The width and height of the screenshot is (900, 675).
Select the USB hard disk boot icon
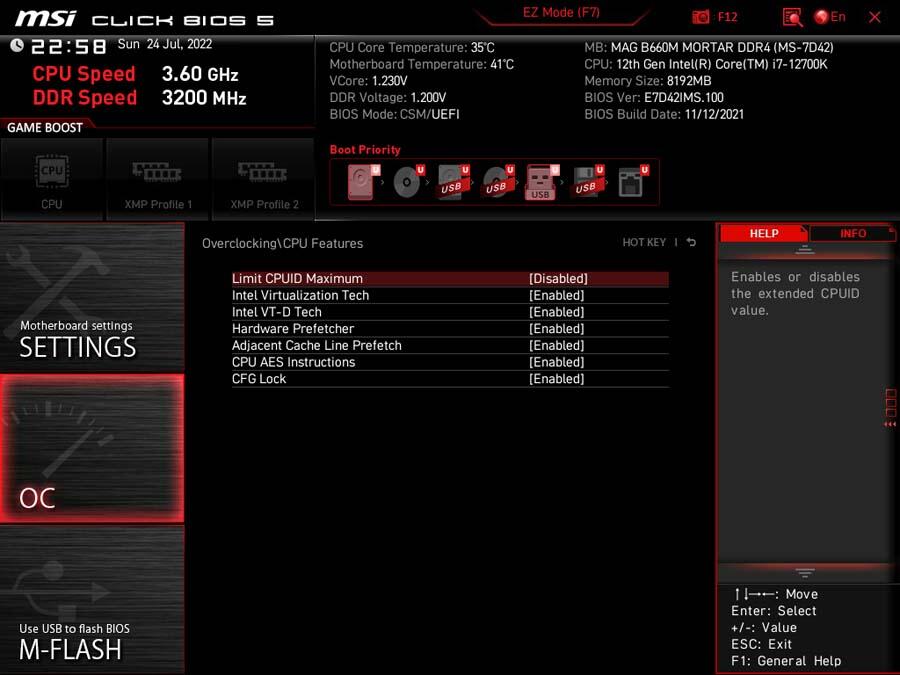(453, 182)
